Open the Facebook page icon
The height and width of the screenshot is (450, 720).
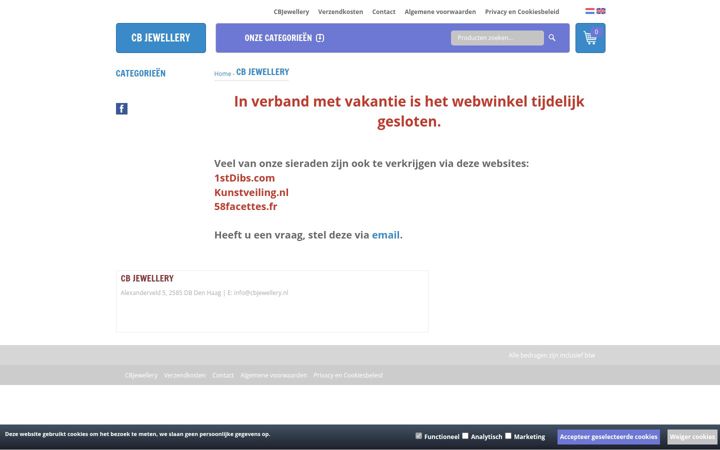[x=122, y=109]
